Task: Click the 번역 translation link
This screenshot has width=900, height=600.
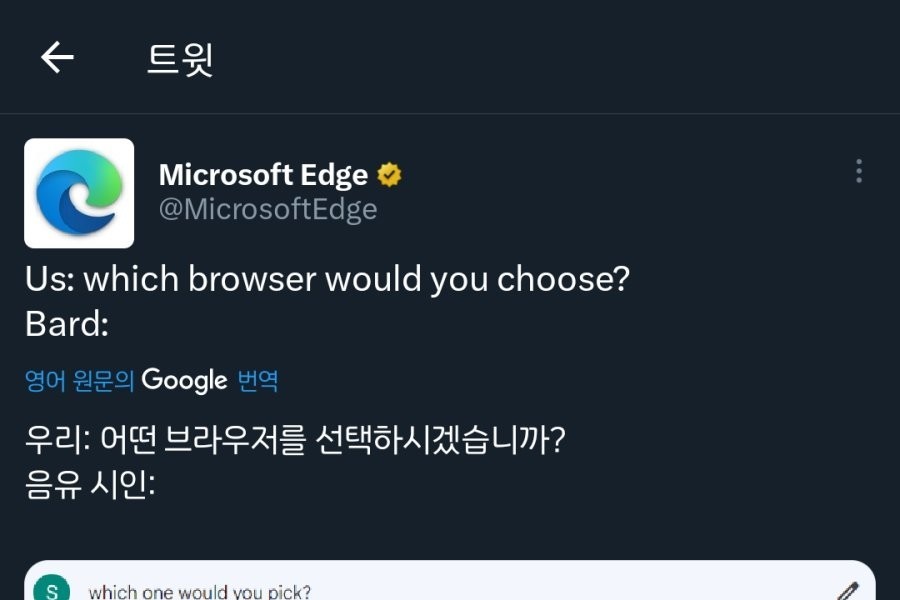Action: (x=258, y=381)
